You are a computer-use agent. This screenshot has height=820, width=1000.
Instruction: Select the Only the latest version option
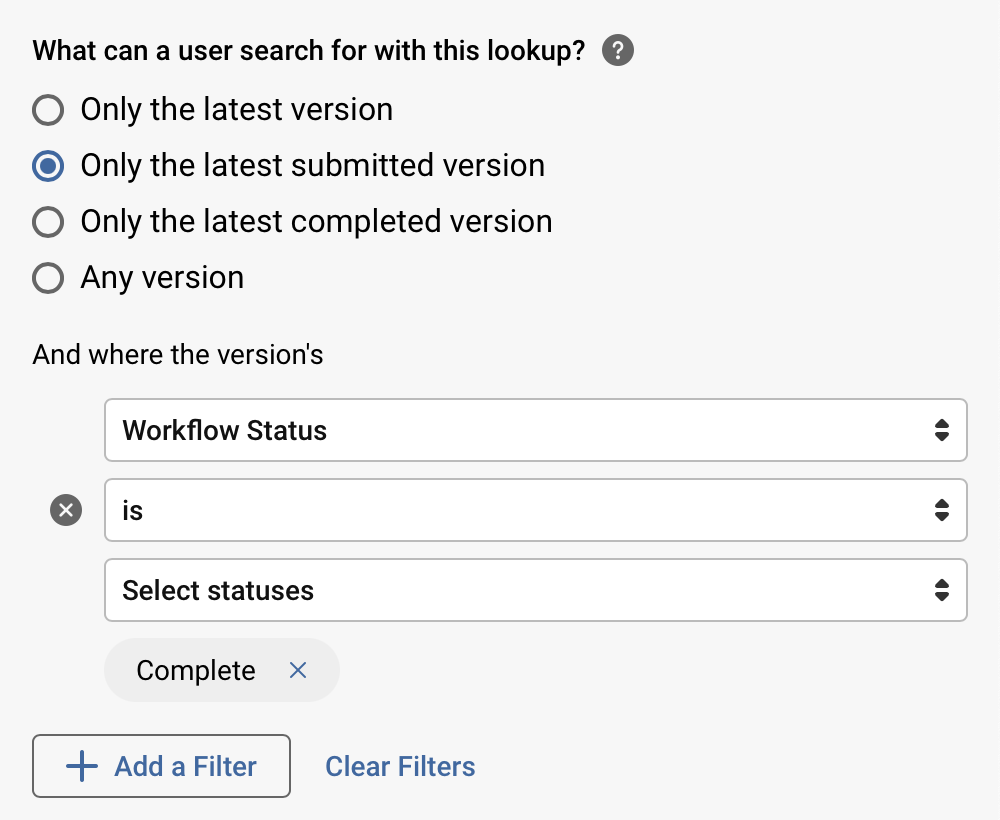click(x=47, y=110)
